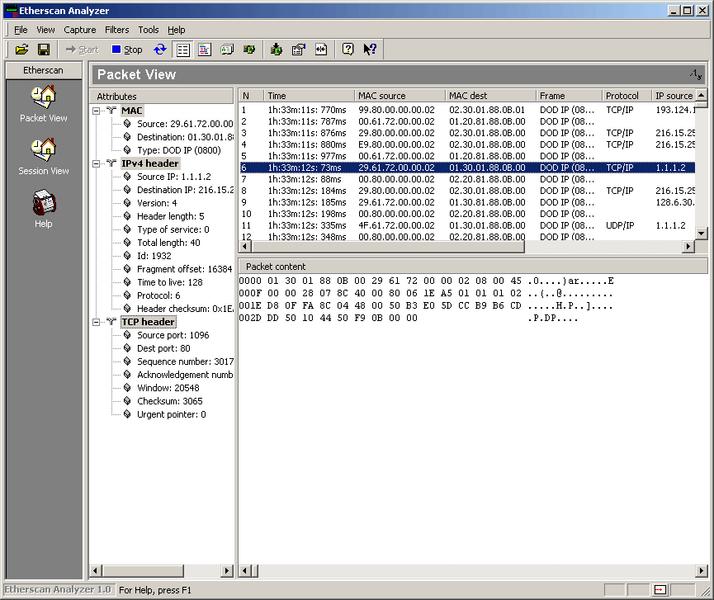Select packet row 8 at 184ms

click(467, 191)
